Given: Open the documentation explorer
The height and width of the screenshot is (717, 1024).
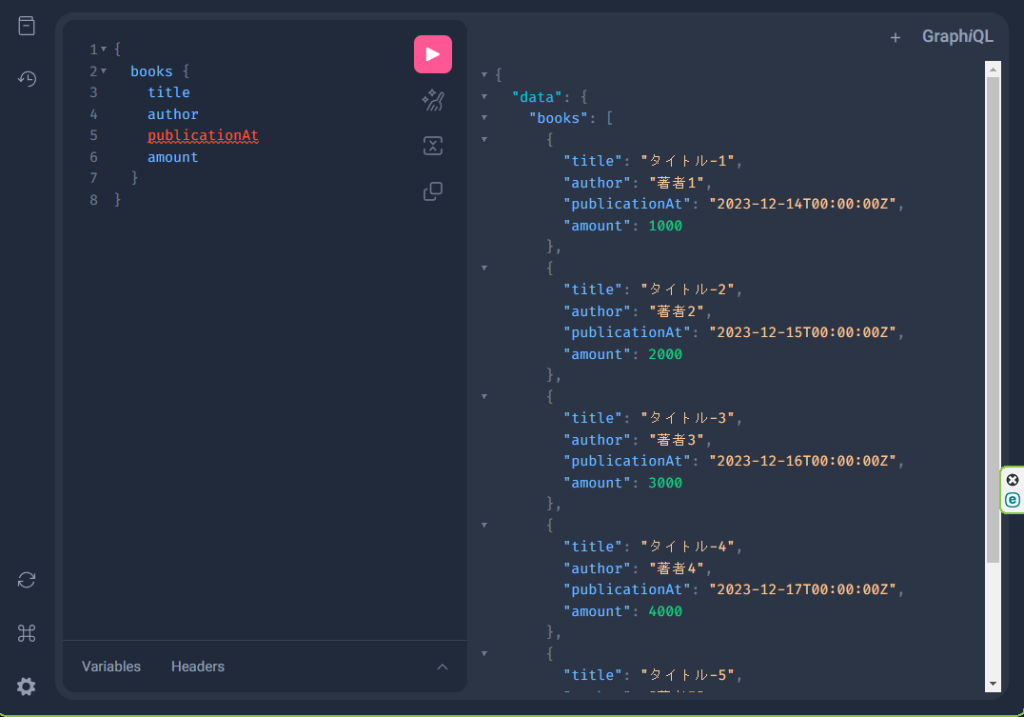Looking at the screenshot, I should (26, 25).
